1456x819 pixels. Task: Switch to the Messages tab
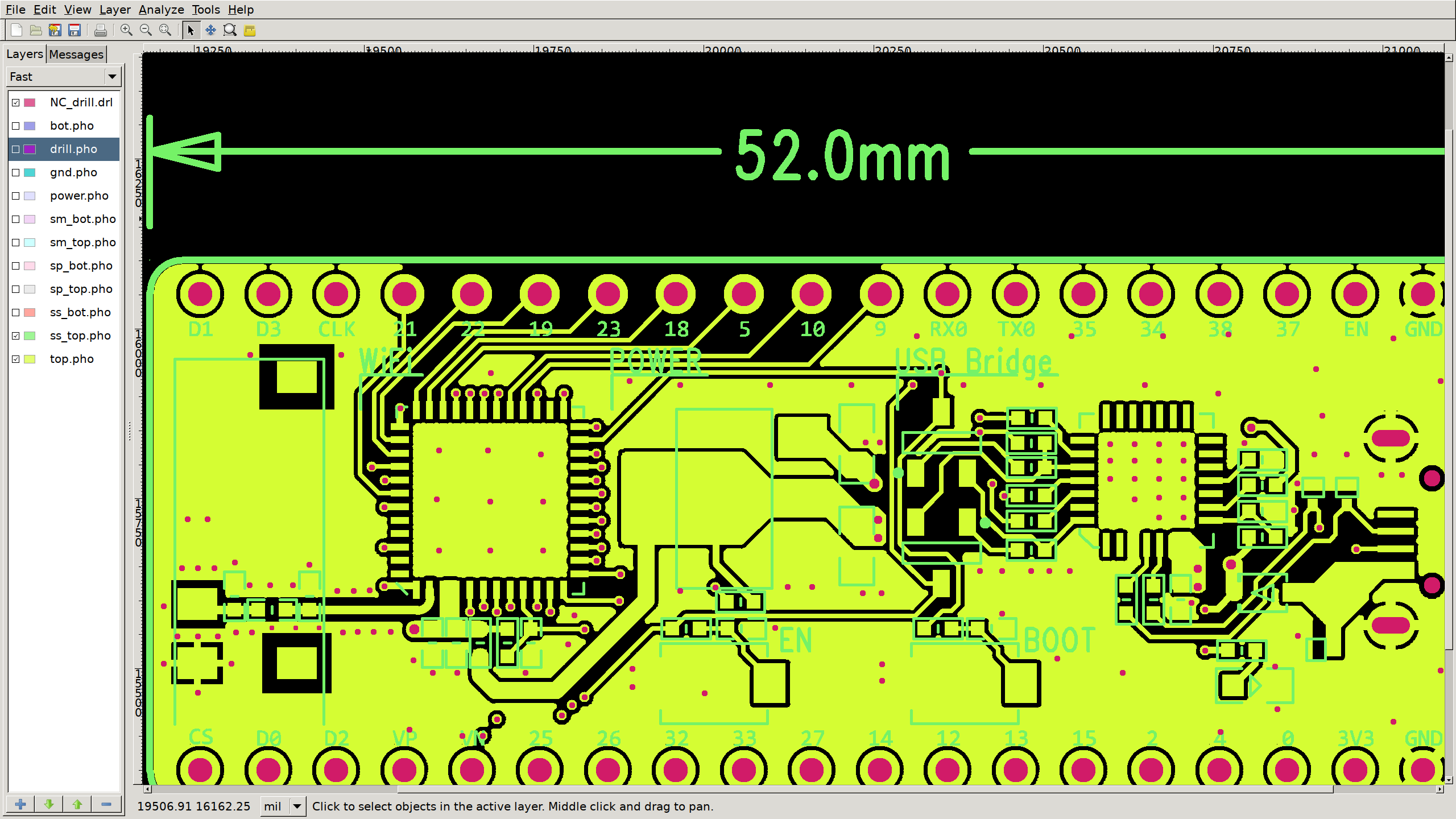point(76,54)
